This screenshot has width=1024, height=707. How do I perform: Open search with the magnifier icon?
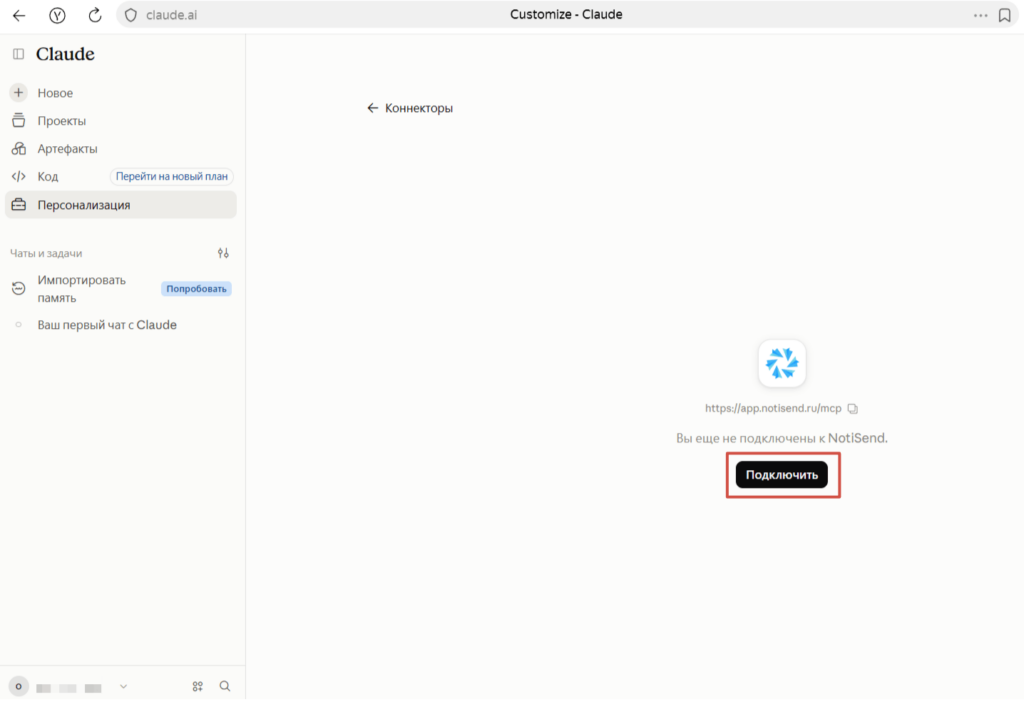point(225,686)
